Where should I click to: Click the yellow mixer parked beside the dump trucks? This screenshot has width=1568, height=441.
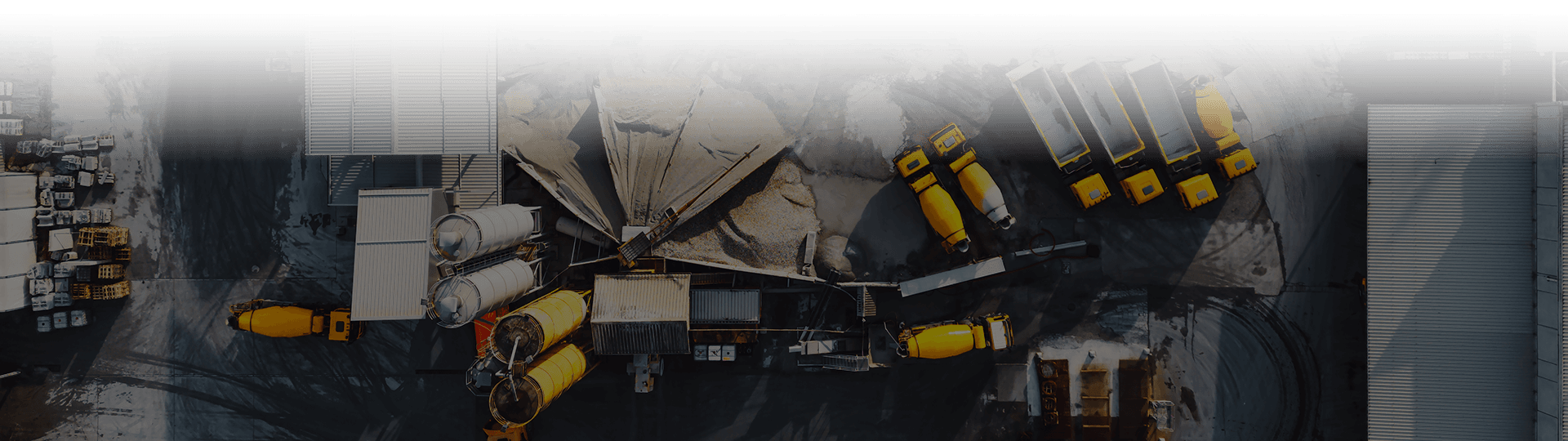1223,127
